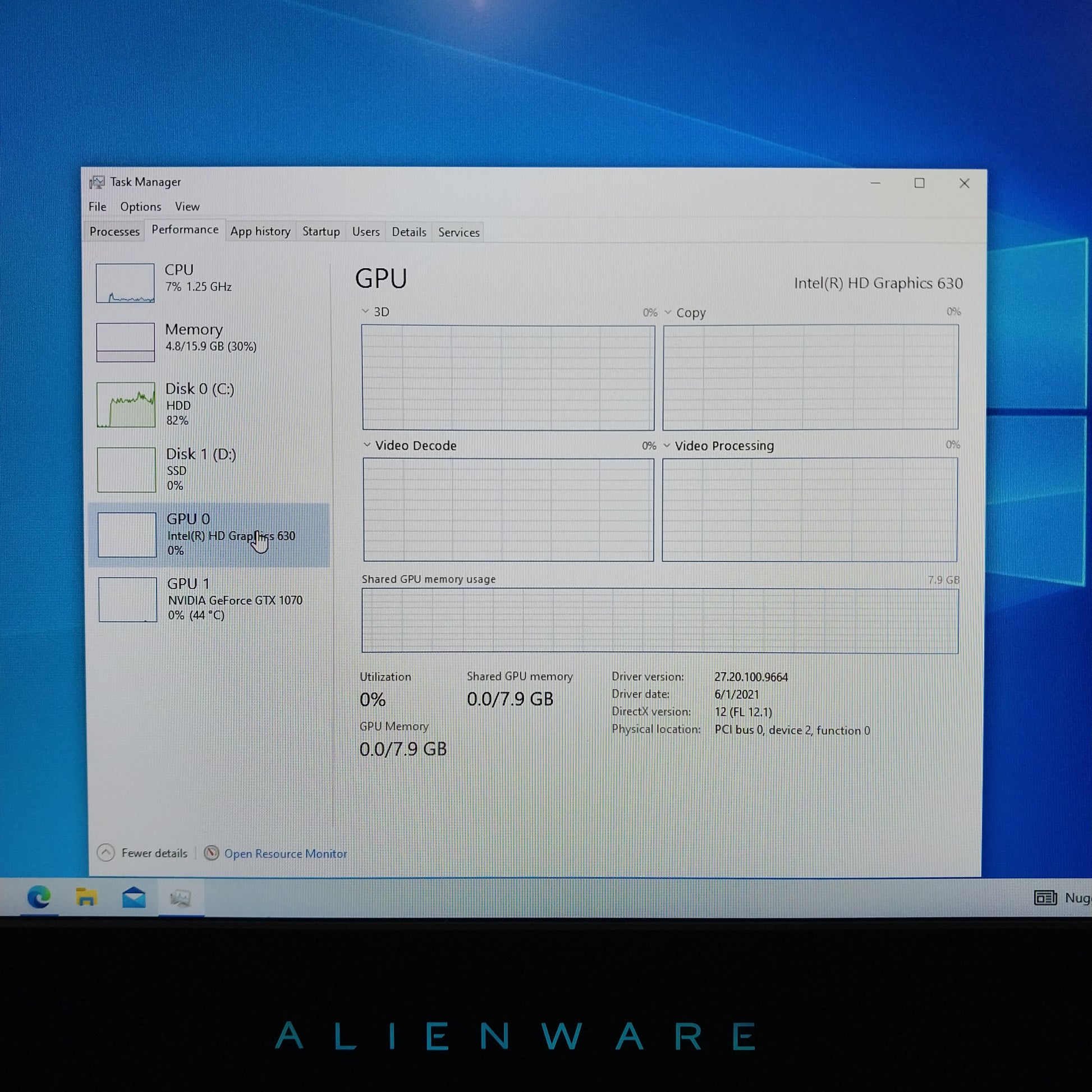Click the Resource Monitor icon
The height and width of the screenshot is (1092, 1092).
pos(212,853)
